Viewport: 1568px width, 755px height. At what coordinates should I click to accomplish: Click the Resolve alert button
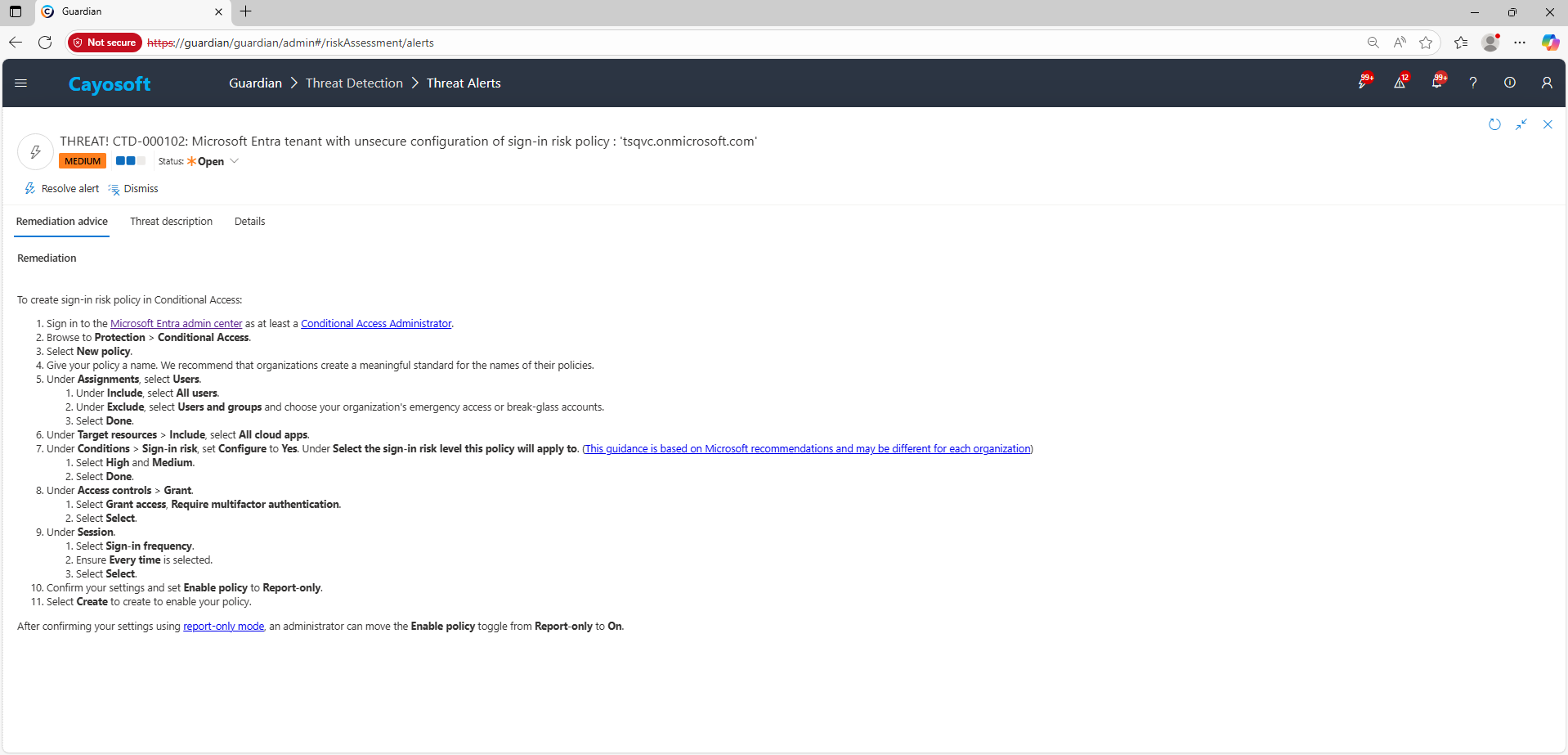[62, 189]
